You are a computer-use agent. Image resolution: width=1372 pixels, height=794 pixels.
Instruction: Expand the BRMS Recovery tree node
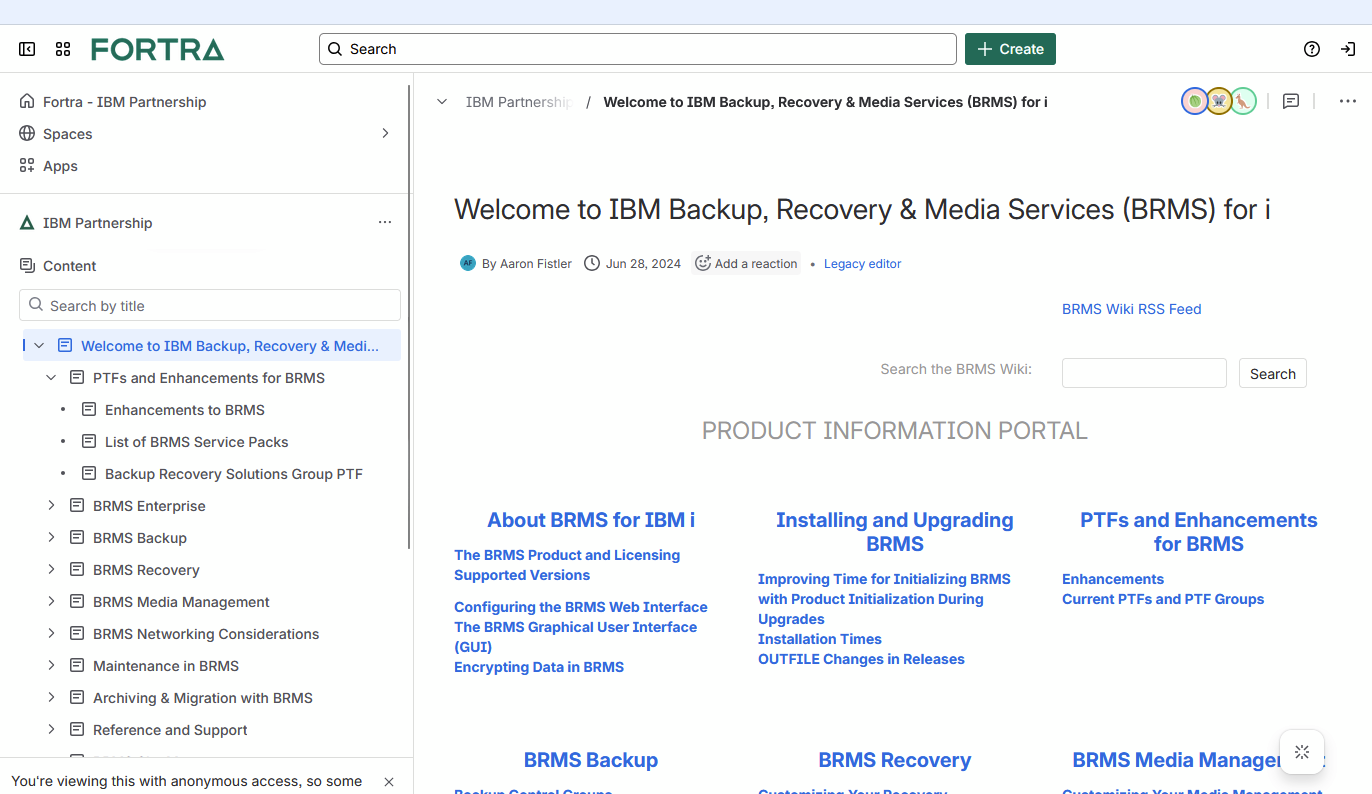click(x=51, y=570)
